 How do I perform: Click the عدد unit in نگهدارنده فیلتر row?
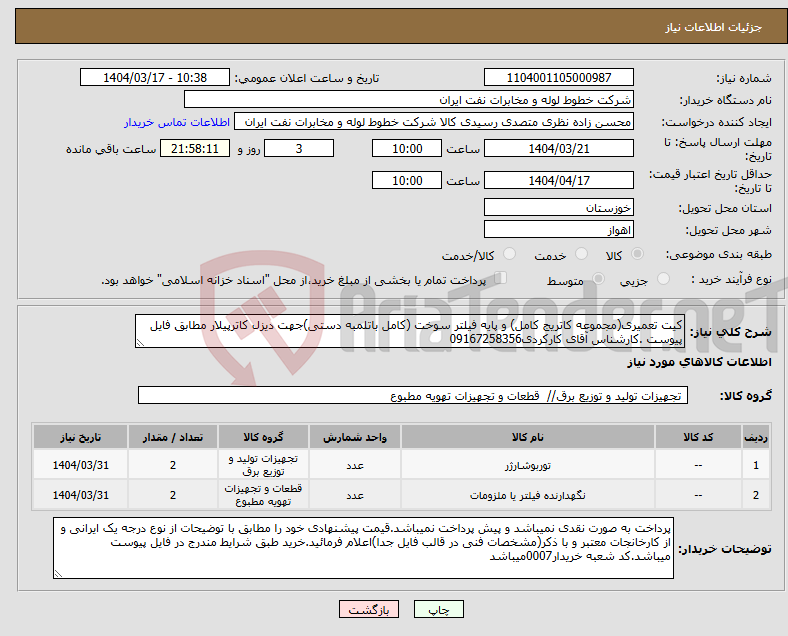click(355, 495)
